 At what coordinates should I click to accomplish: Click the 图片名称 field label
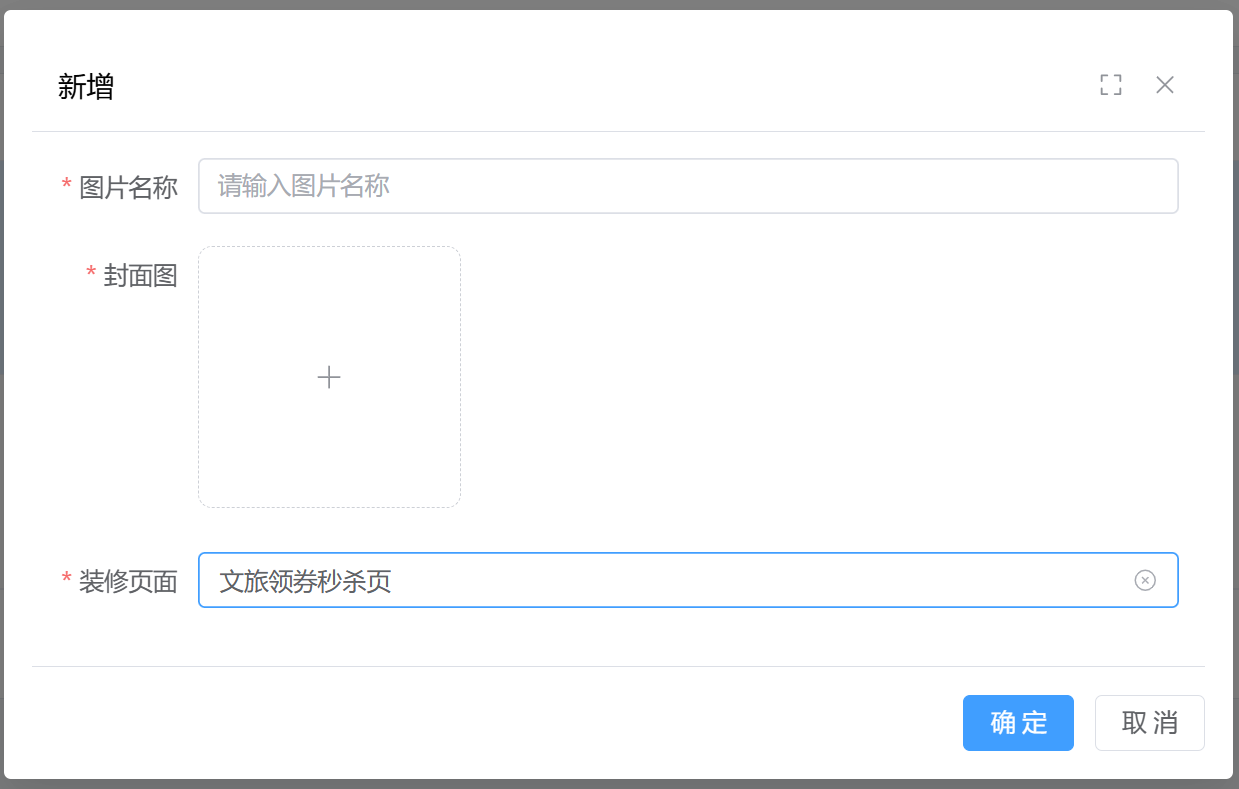(x=128, y=187)
